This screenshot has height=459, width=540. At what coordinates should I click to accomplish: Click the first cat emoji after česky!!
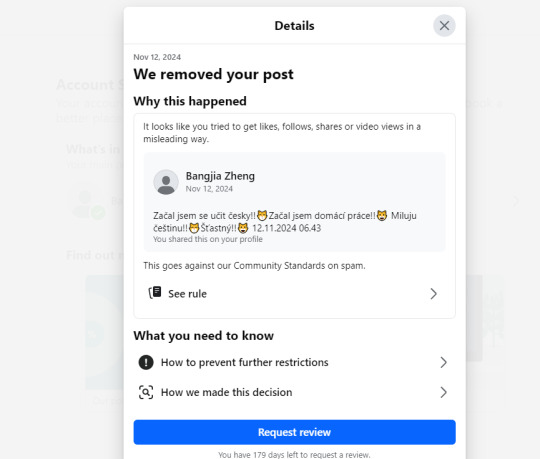point(262,216)
